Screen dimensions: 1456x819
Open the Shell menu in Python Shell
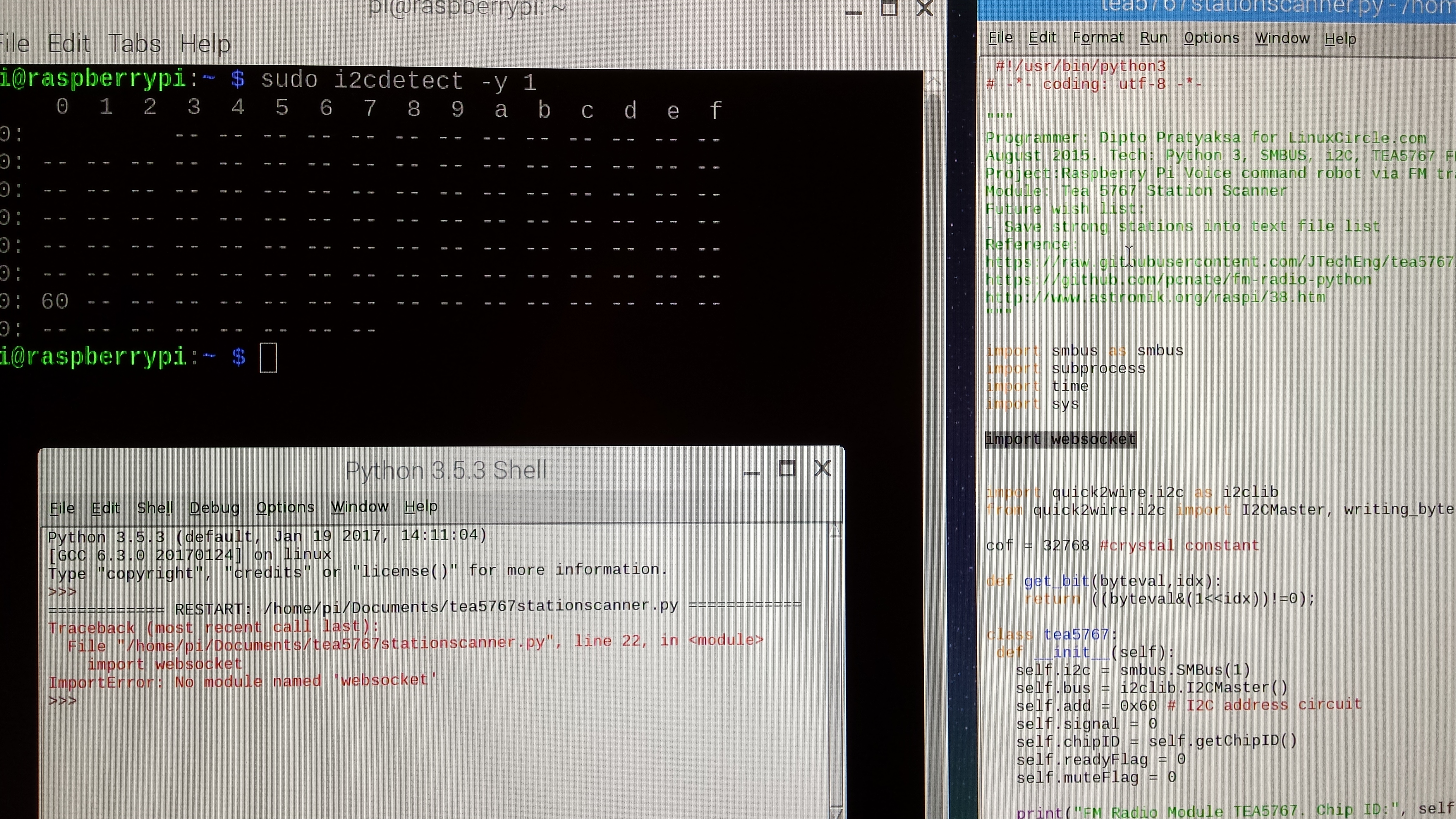pyautogui.click(x=155, y=508)
